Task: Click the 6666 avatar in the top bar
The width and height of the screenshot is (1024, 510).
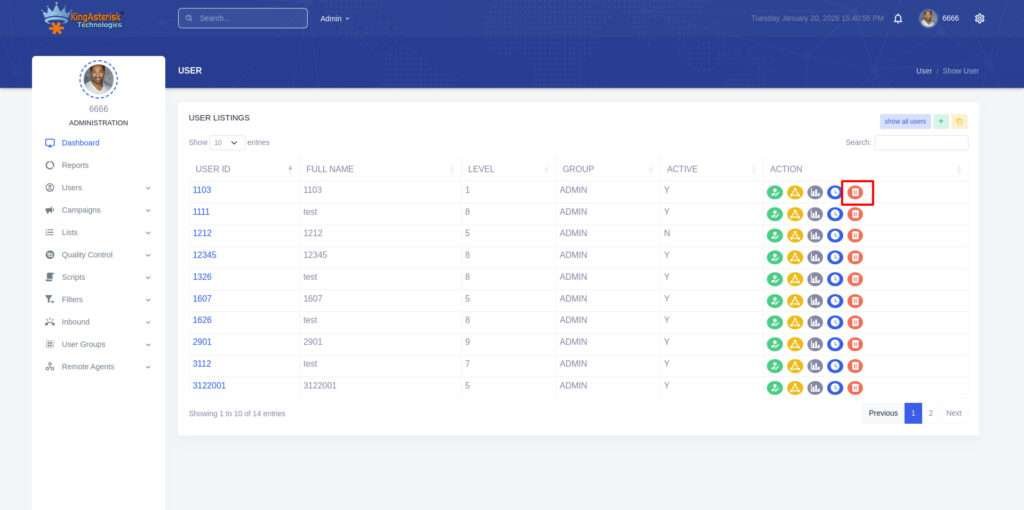Action: pos(928,18)
